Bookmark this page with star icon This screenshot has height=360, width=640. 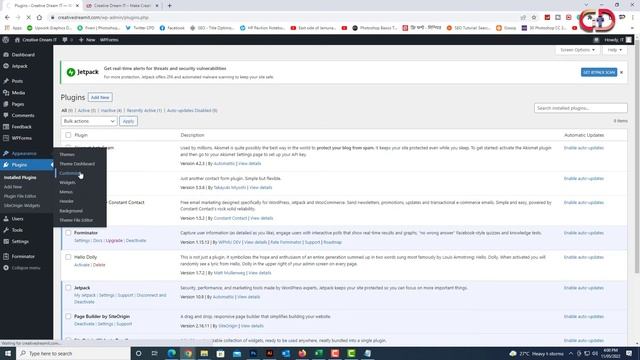(534, 18)
